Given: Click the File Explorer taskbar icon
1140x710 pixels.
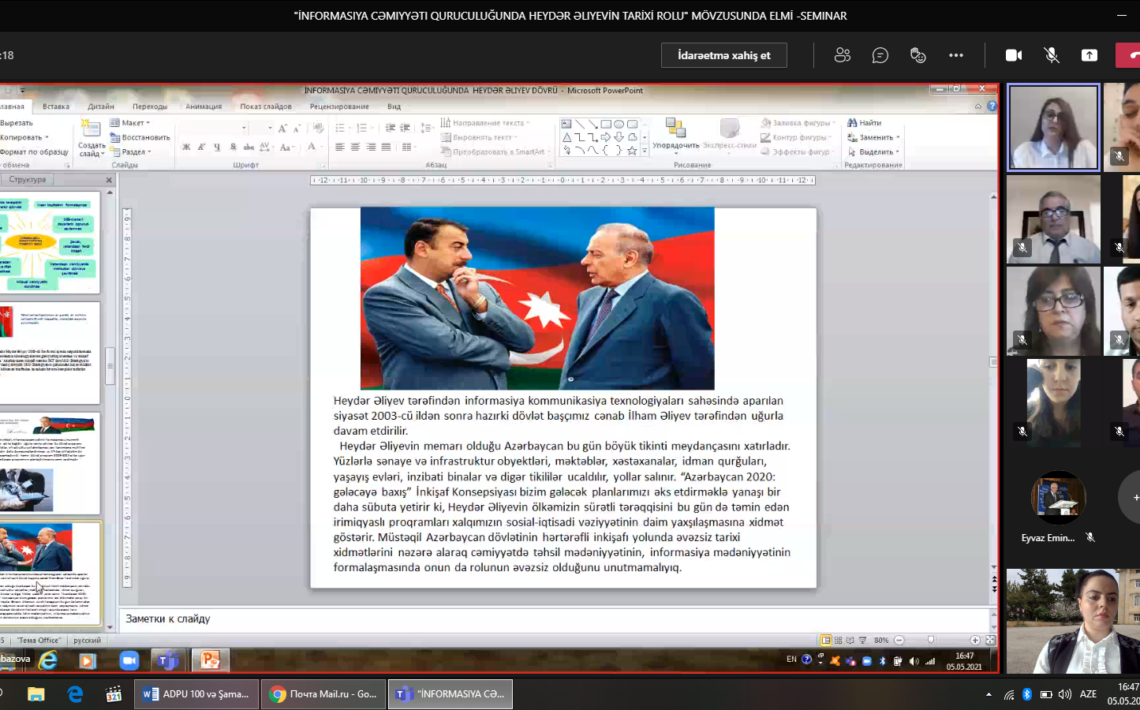Looking at the screenshot, I should coord(36,694).
